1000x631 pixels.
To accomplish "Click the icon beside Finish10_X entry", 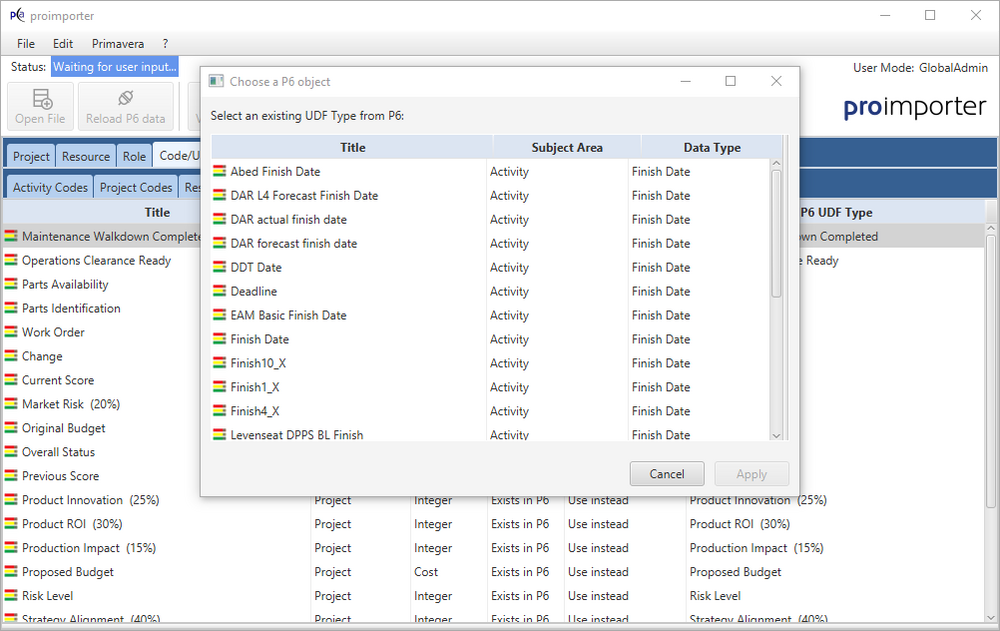I will tap(219, 364).
